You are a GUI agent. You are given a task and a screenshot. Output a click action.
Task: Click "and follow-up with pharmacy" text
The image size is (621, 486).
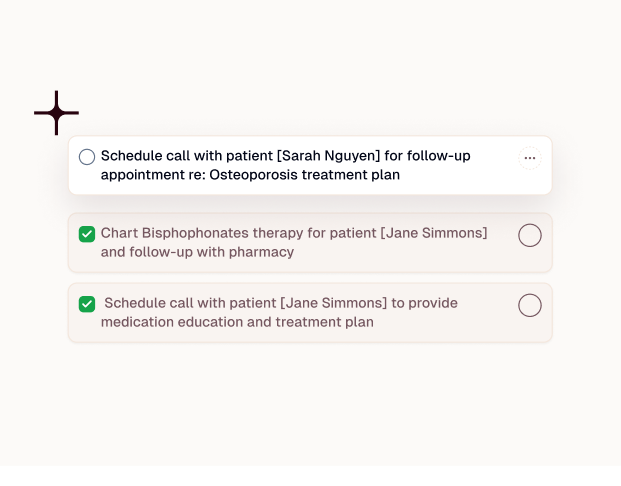tap(198, 252)
